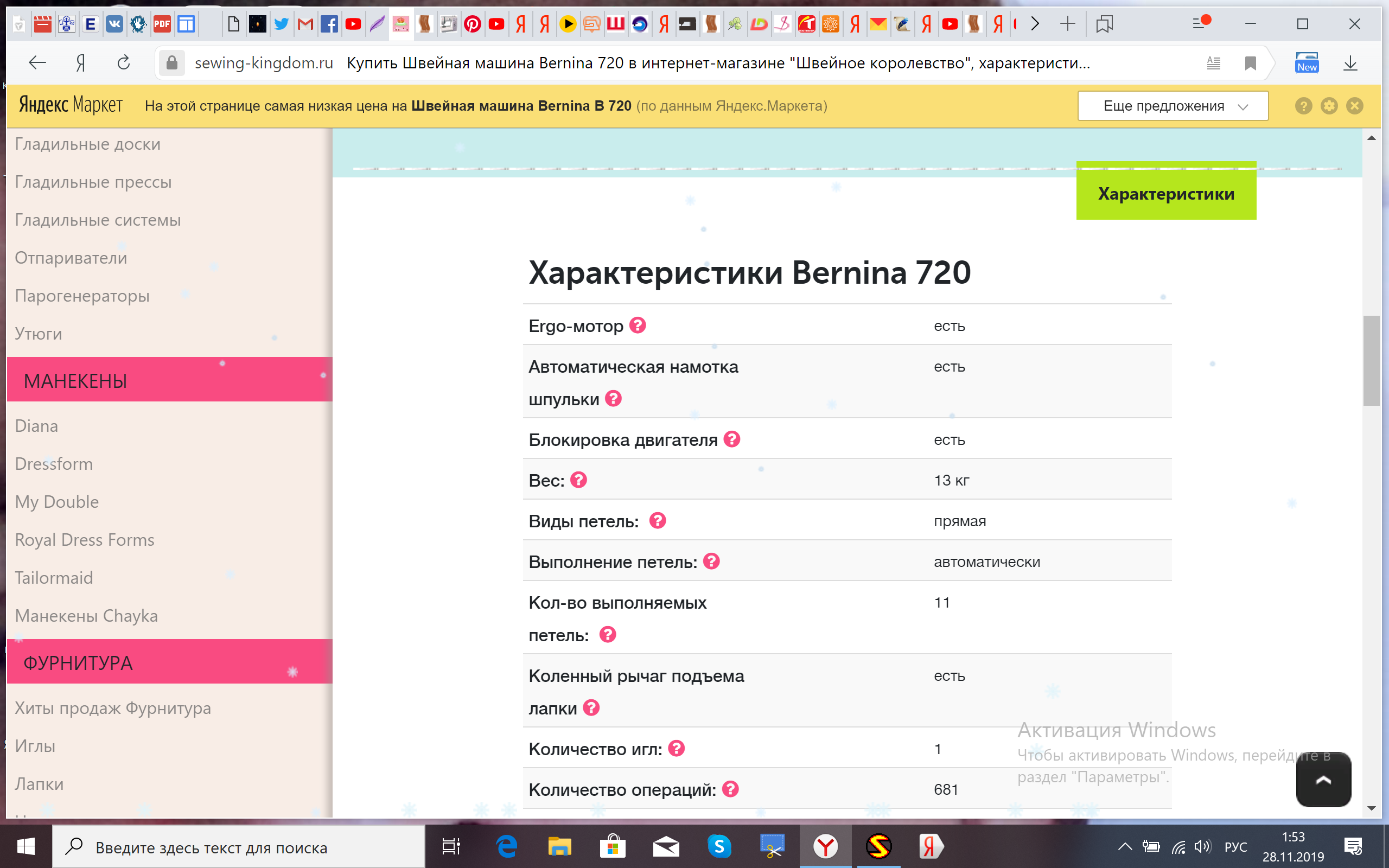Show help for Вес
This screenshot has width=1389, height=868.
point(578,480)
